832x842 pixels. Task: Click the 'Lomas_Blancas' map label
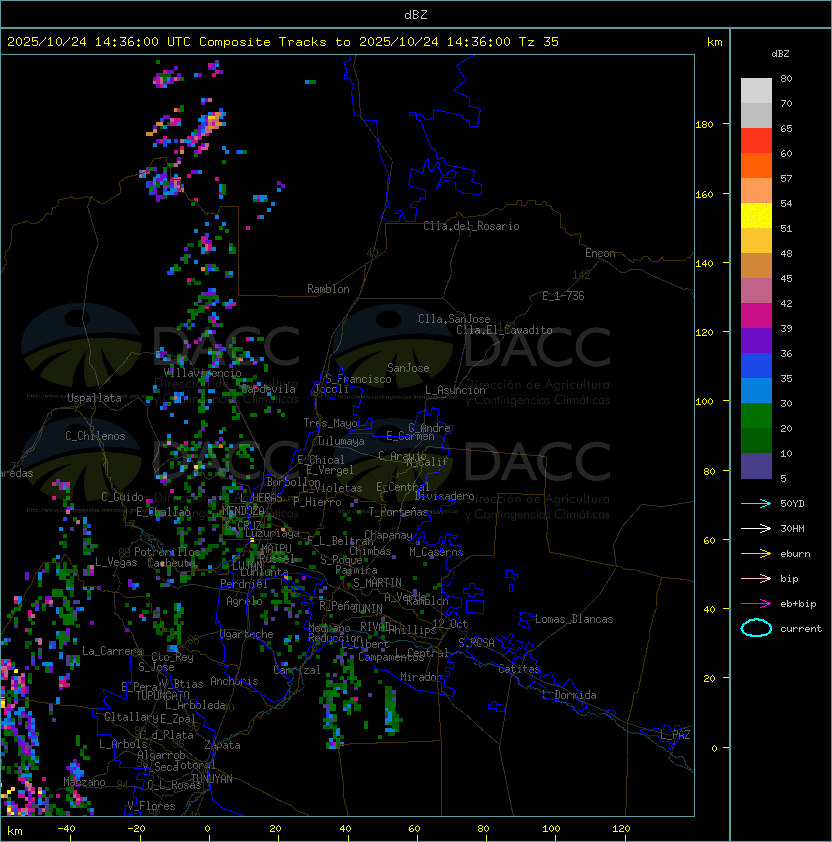pos(574,619)
